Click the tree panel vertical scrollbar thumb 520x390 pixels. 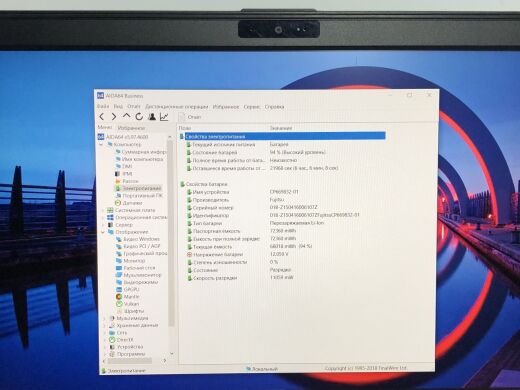171,233
